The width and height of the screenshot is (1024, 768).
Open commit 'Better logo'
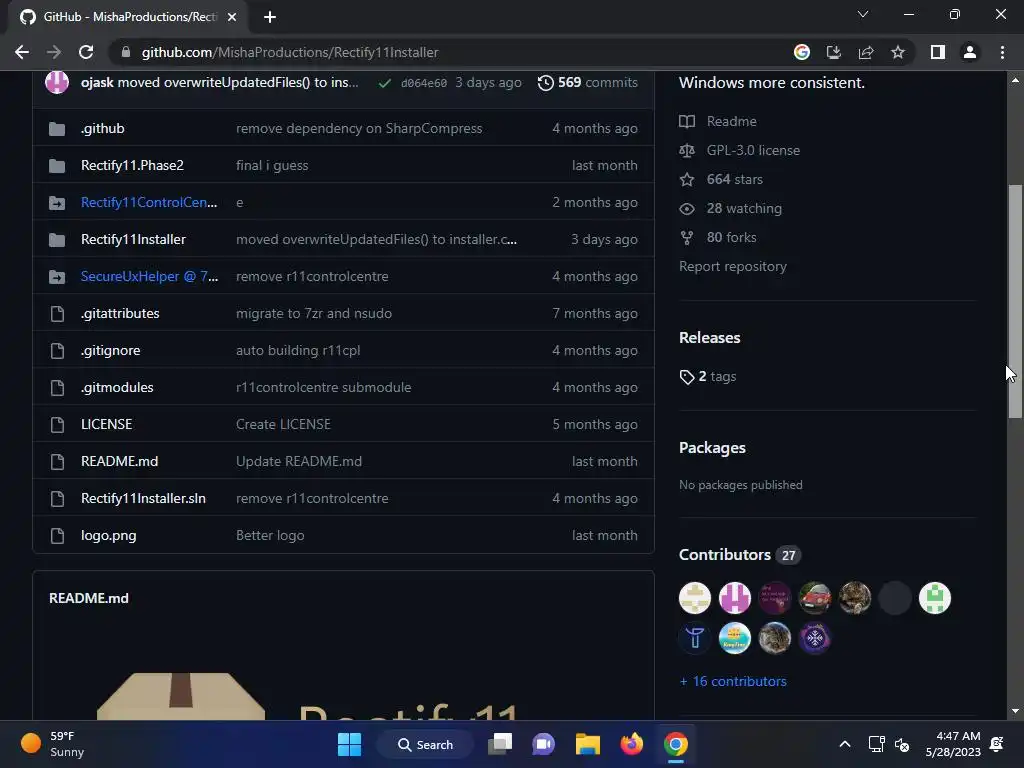(270, 536)
